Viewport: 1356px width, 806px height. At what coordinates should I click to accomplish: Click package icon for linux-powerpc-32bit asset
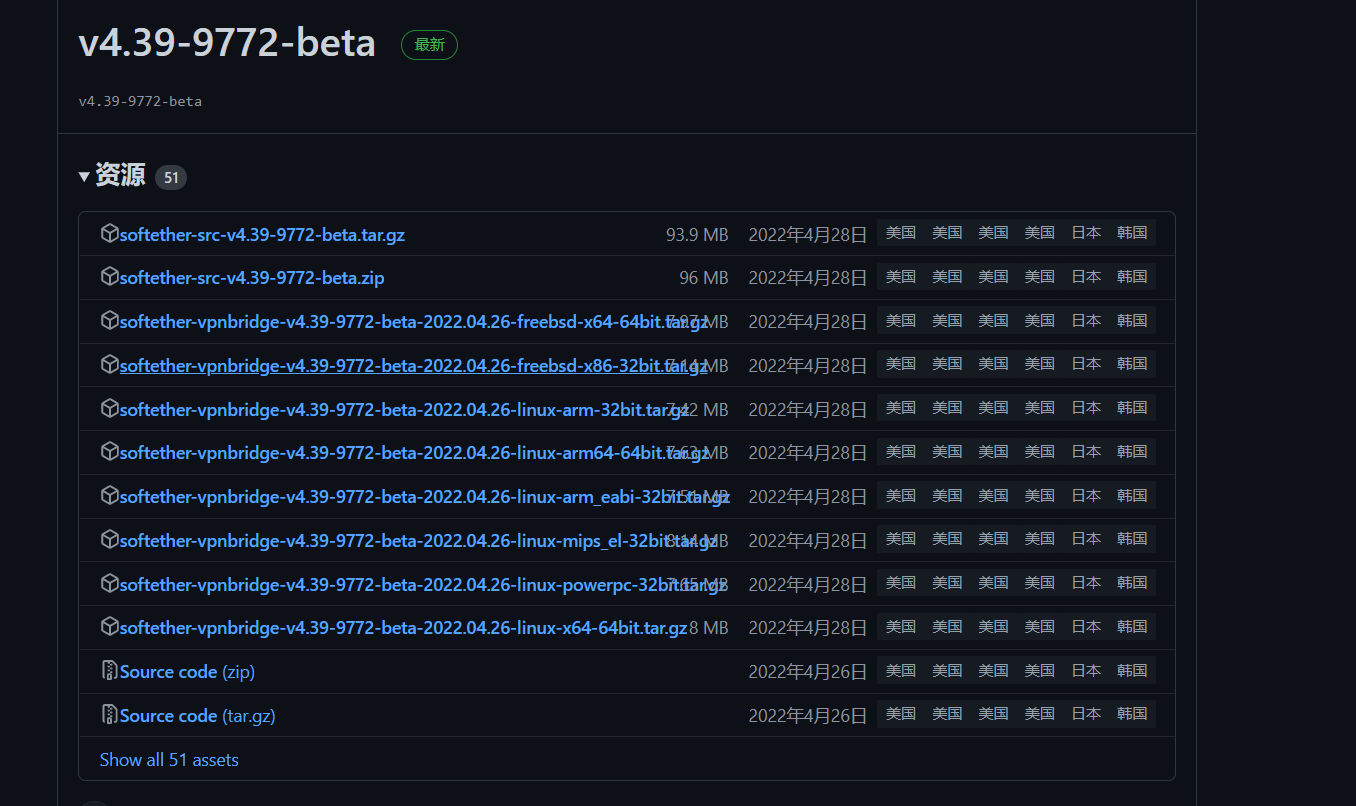[x=109, y=584]
